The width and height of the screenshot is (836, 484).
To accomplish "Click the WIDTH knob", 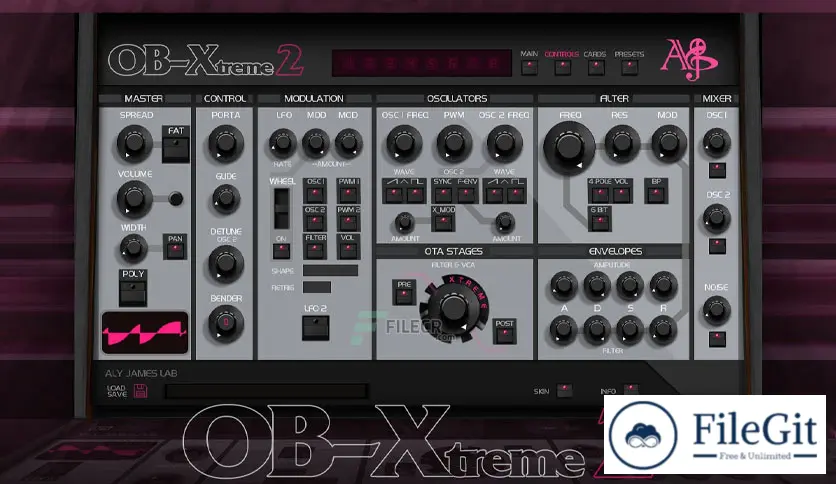I will pyautogui.click(x=133, y=247).
